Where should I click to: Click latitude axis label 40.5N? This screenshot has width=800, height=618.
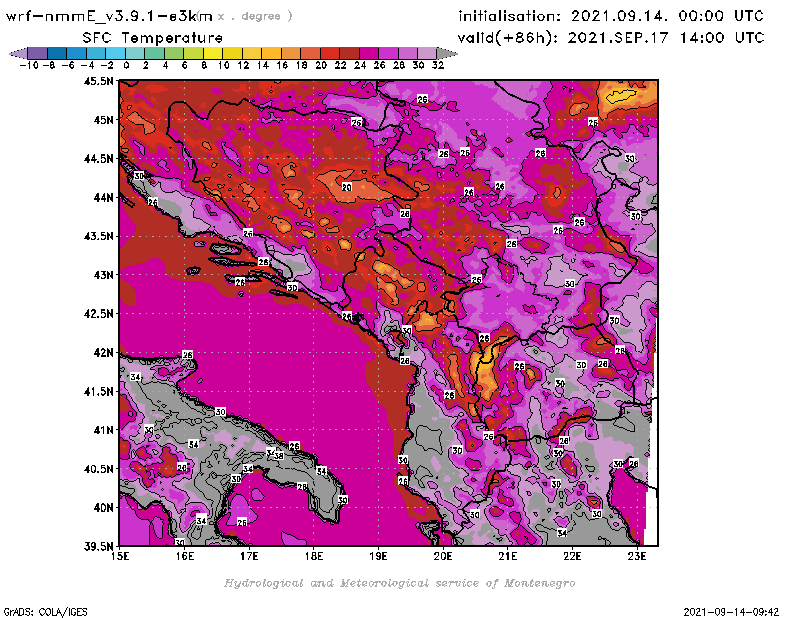coord(98,469)
